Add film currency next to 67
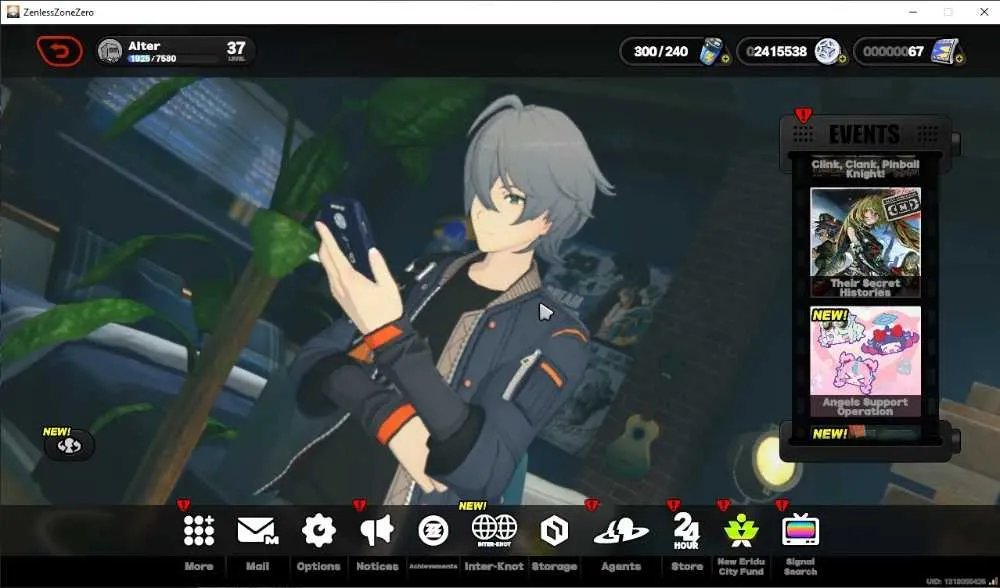This screenshot has width=1000, height=588. pos(960,59)
